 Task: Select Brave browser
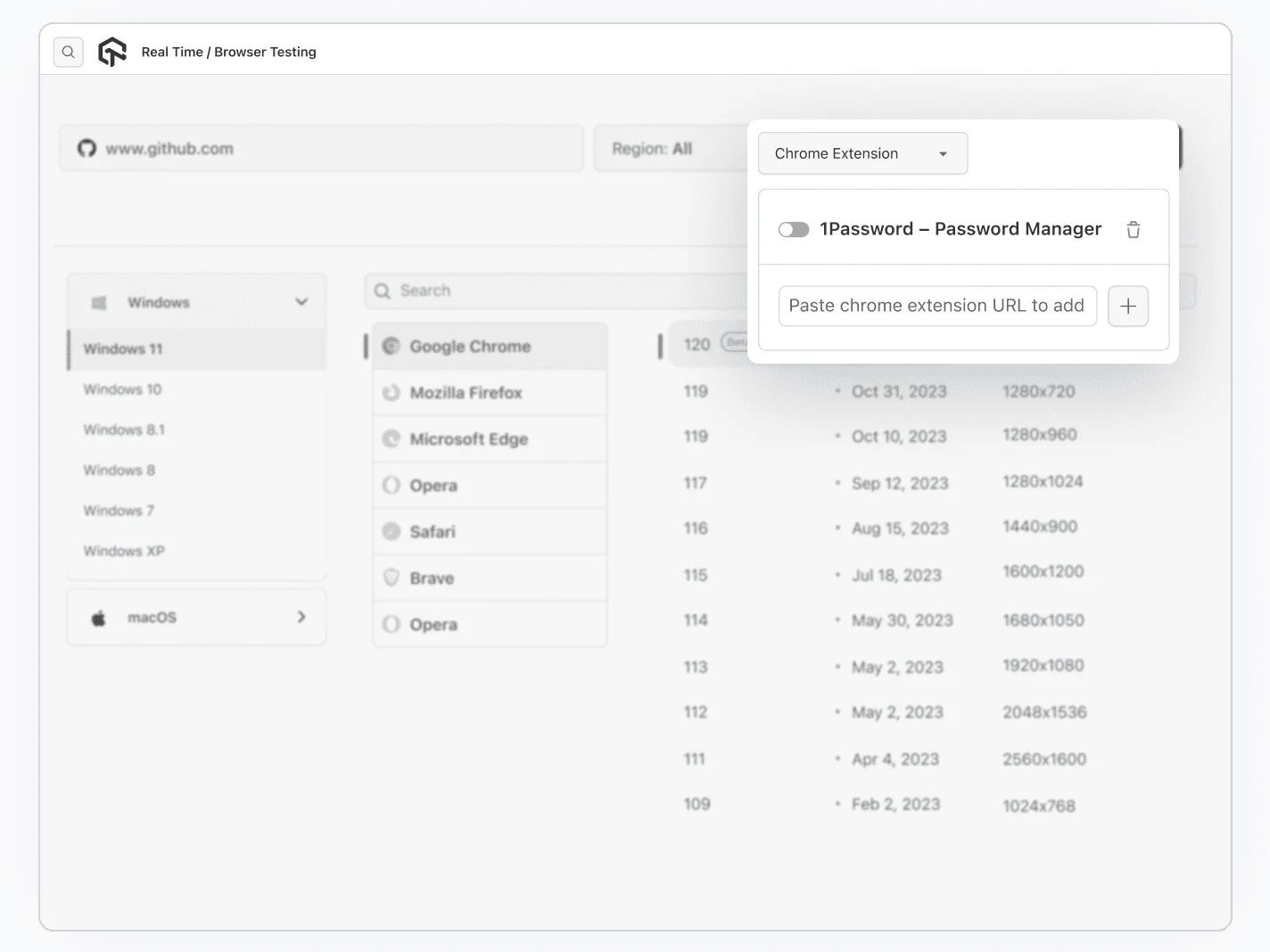pyautogui.click(x=490, y=578)
